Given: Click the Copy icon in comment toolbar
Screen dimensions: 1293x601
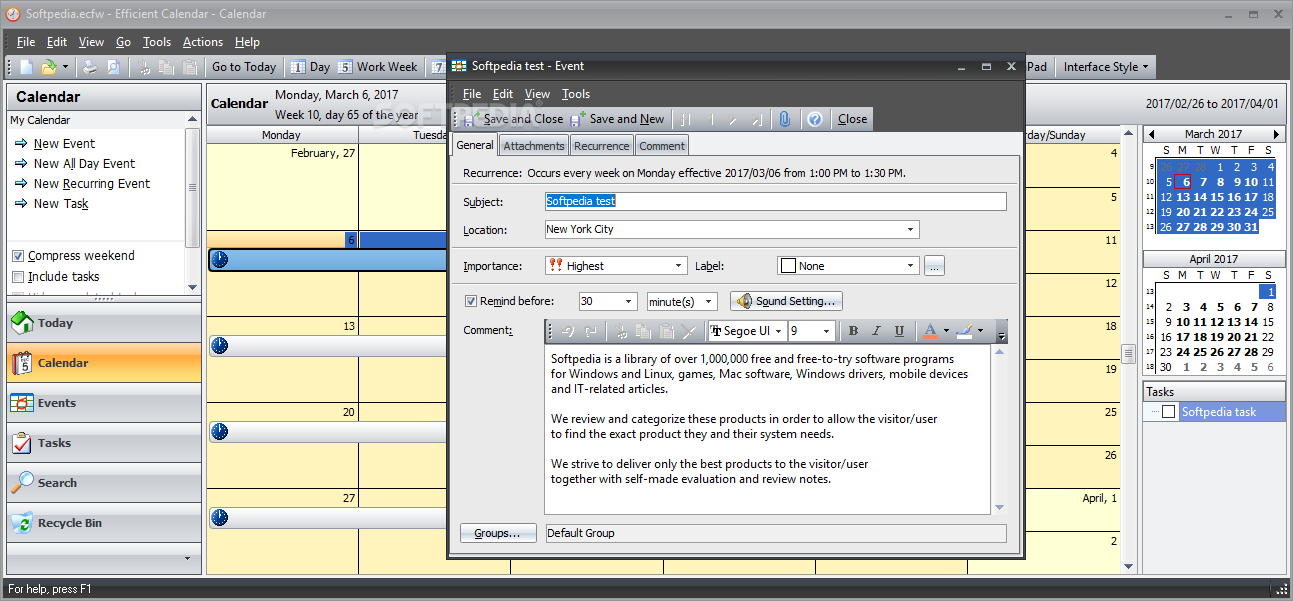Looking at the screenshot, I should click(x=643, y=331).
